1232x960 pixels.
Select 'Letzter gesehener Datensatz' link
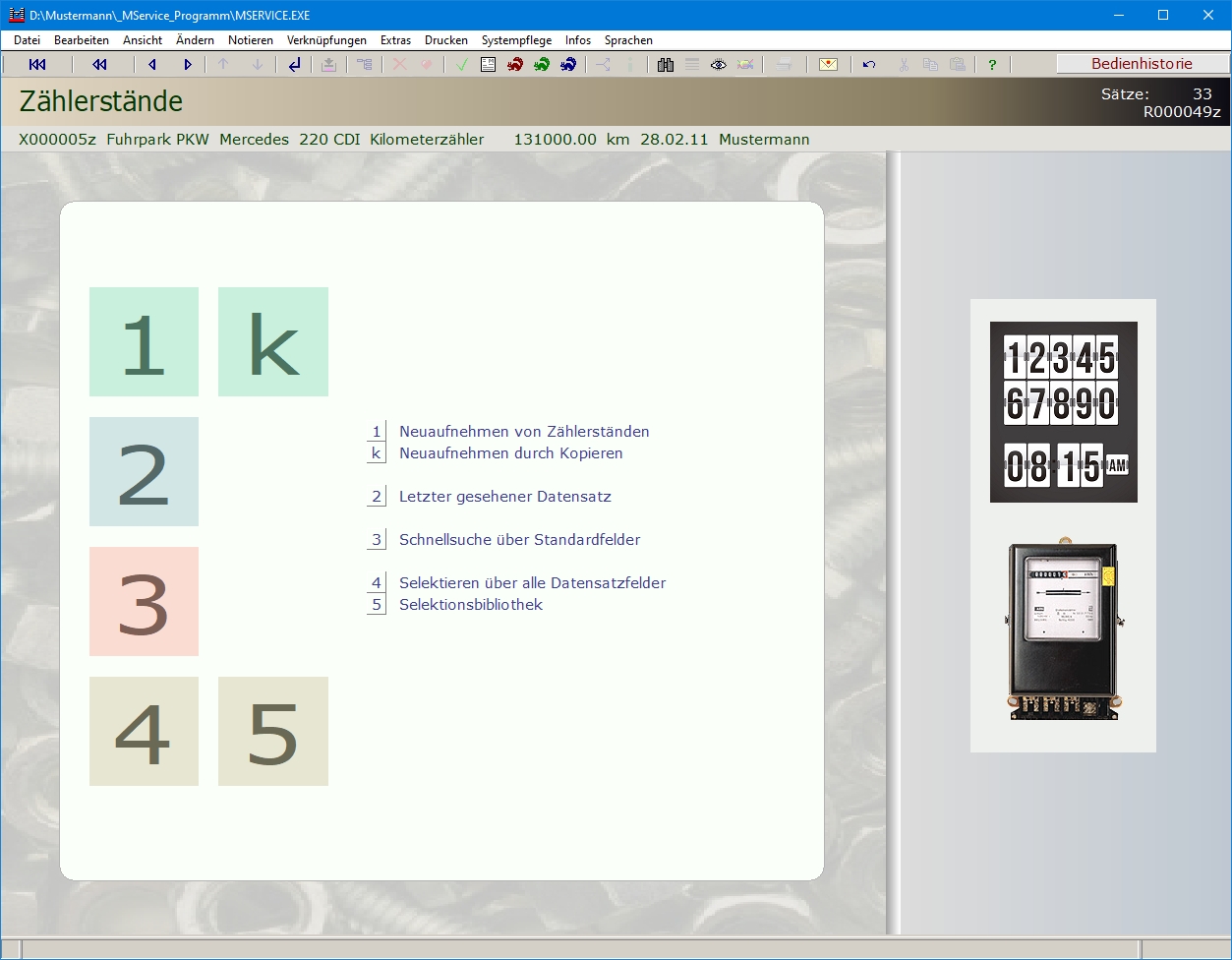click(x=505, y=497)
